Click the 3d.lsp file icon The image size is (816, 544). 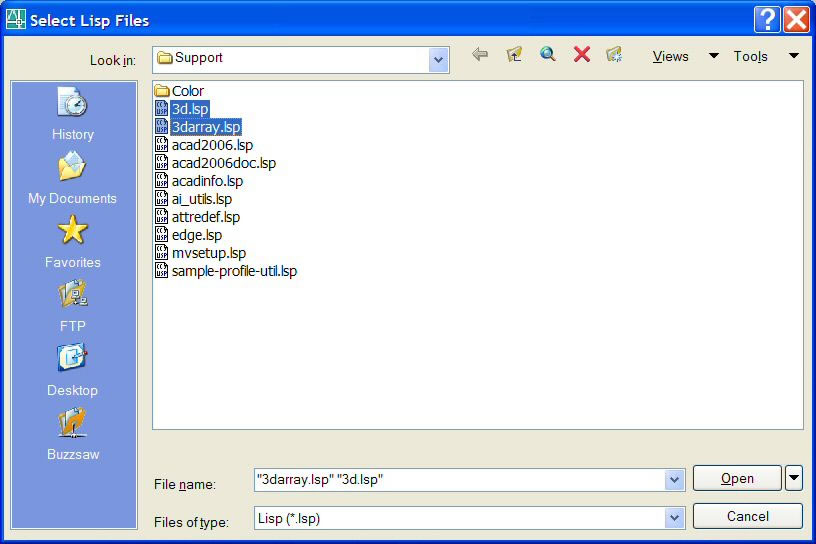[x=162, y=109]
